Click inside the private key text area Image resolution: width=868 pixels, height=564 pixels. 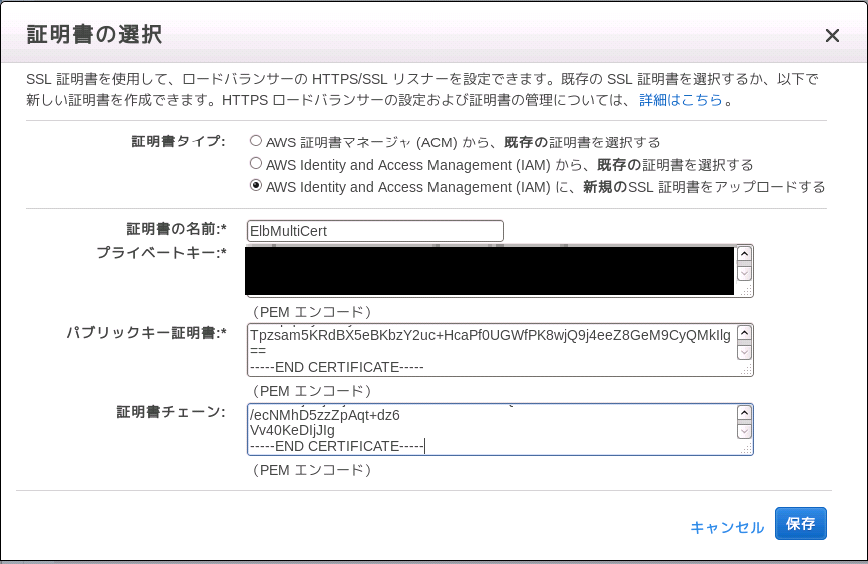click(x=490, y=271)
